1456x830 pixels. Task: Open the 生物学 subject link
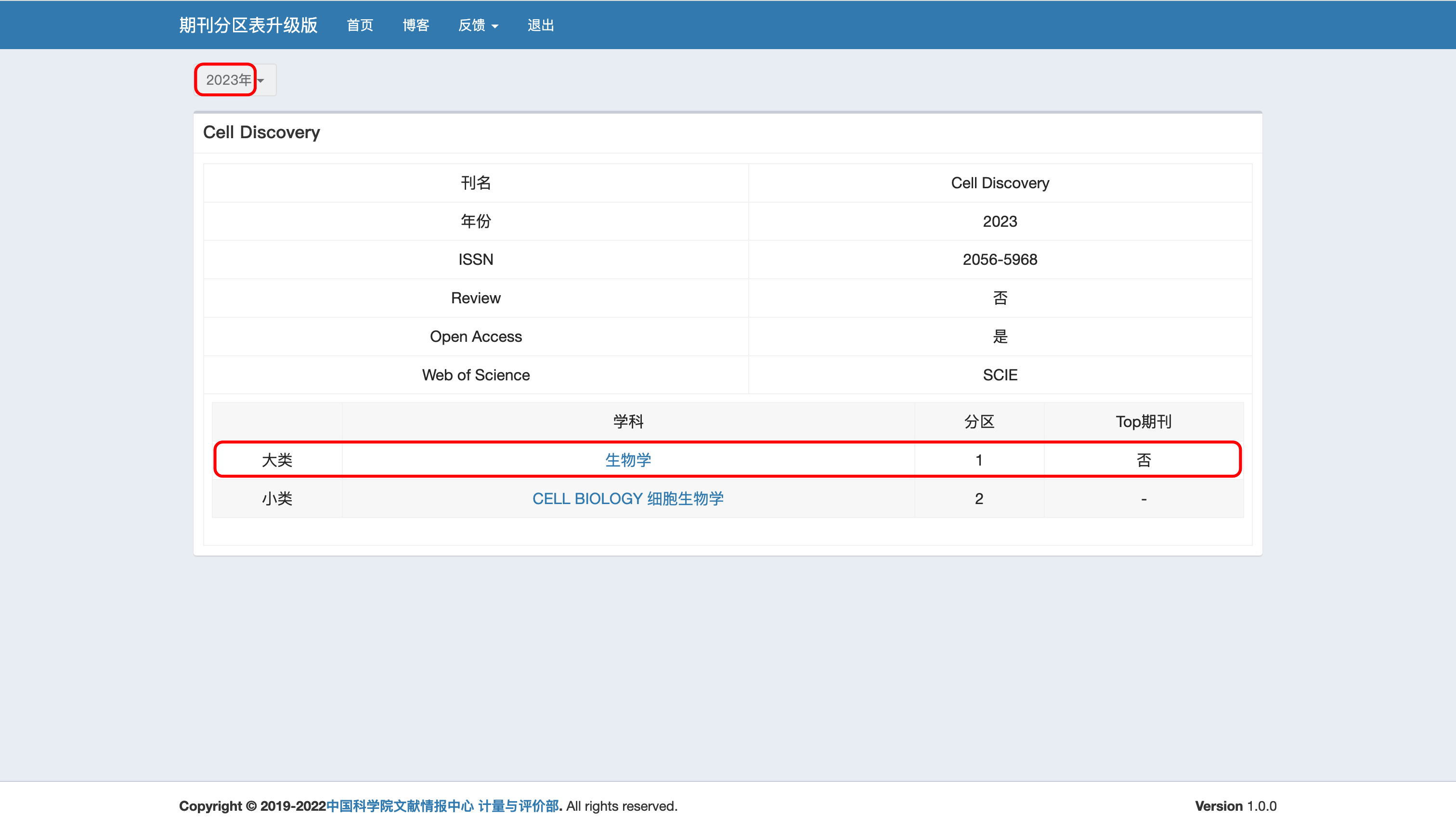(x=628, y=460)
